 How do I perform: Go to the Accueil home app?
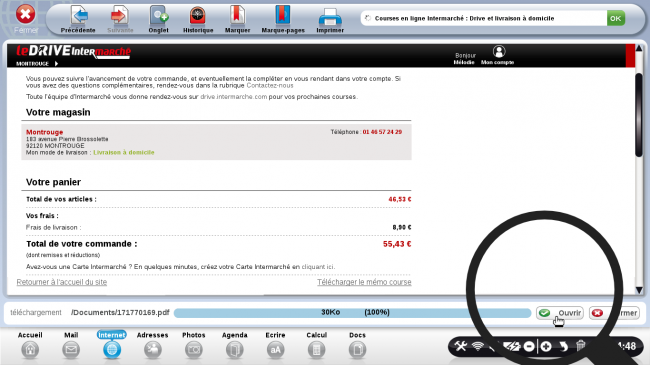pyautogui.click(x=30, y=345)
